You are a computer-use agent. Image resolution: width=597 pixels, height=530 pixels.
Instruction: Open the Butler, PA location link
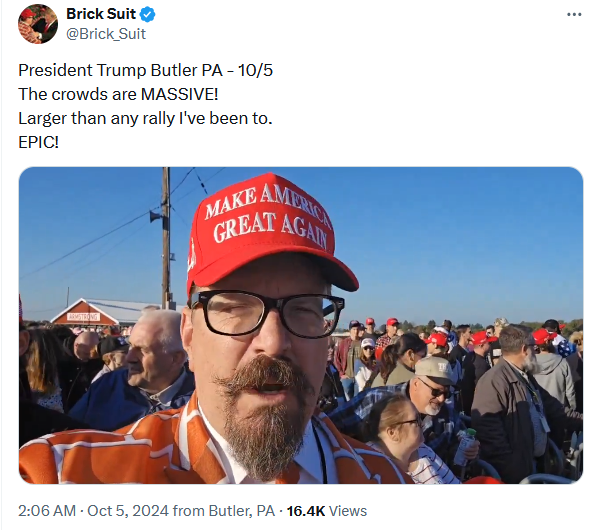[x=242, y=511]
